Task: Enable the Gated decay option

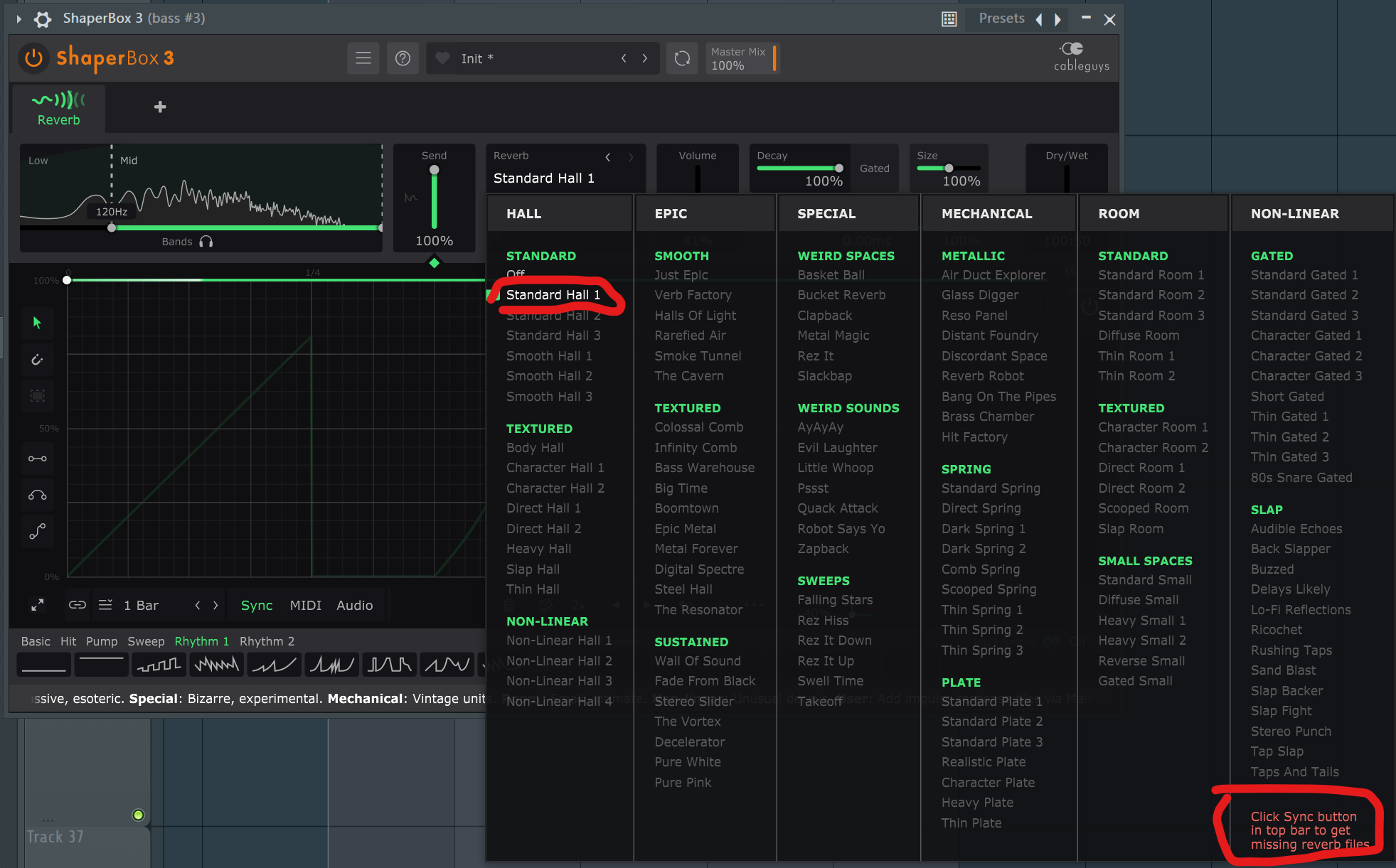Action: pos(874,168)
